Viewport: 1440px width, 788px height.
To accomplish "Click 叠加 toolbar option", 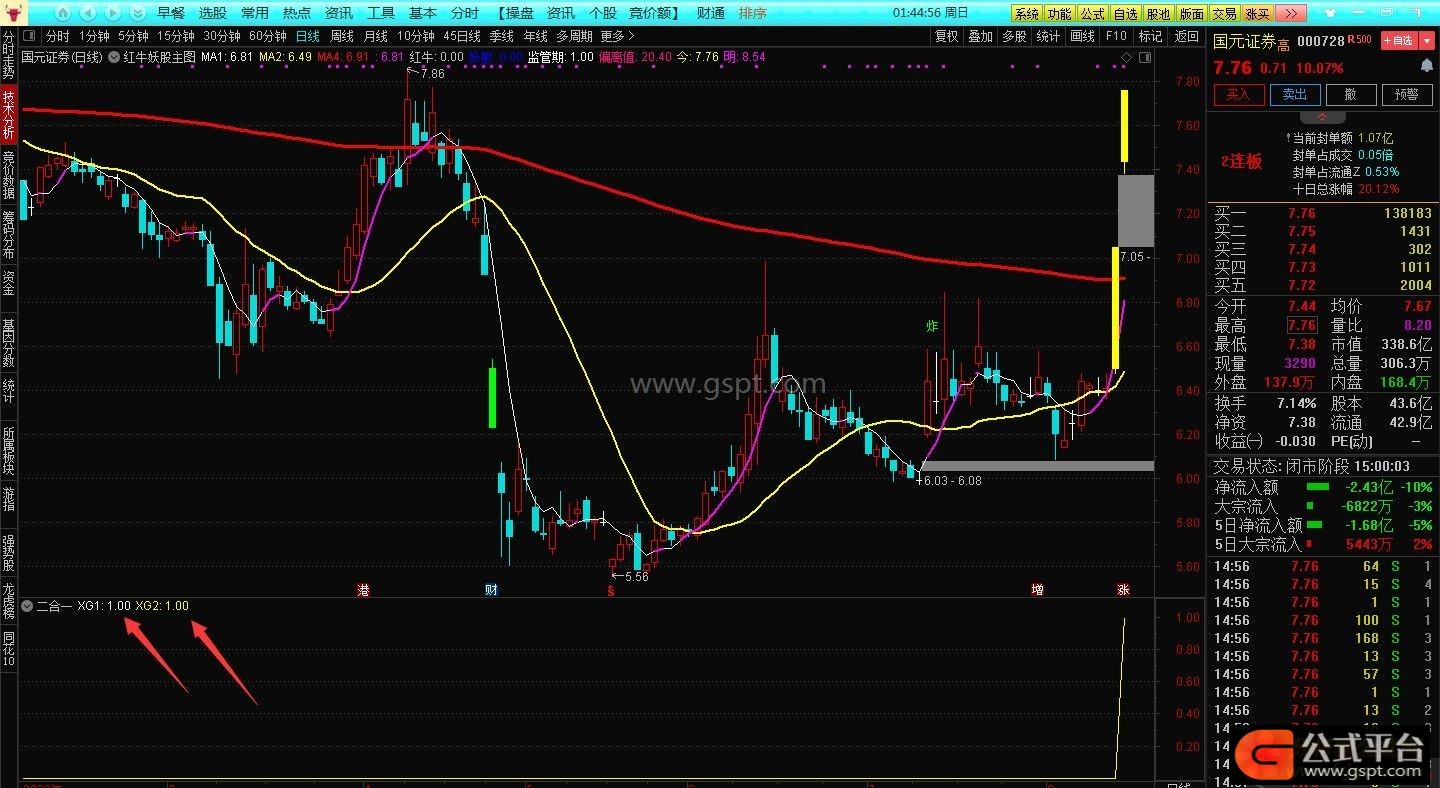I will click(980, 36).
